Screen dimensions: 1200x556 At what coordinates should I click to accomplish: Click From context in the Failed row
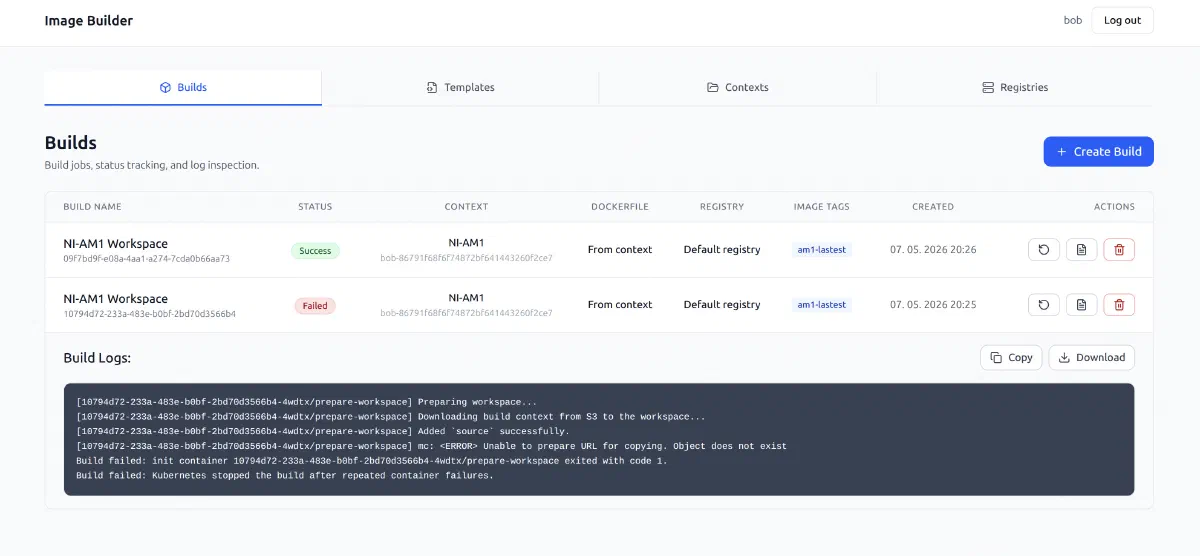pyautogui.click(x=620, y=305)
